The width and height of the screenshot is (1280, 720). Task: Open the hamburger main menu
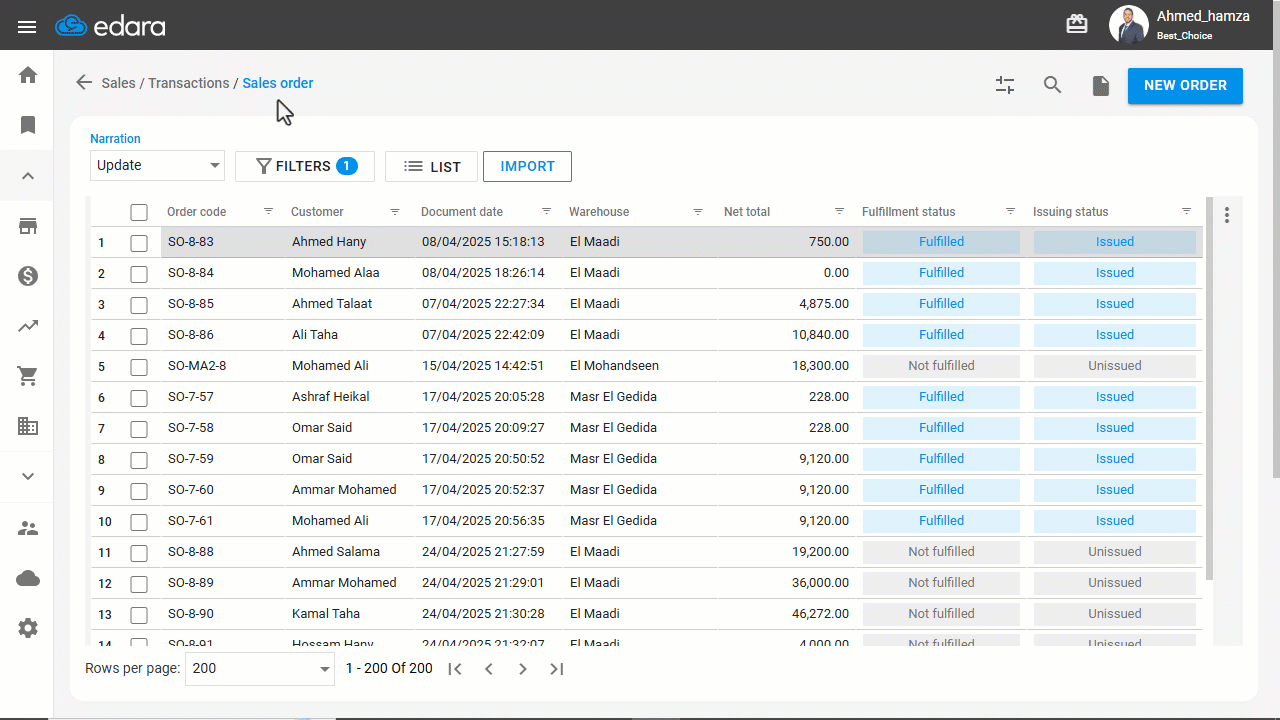coord(27,27)
